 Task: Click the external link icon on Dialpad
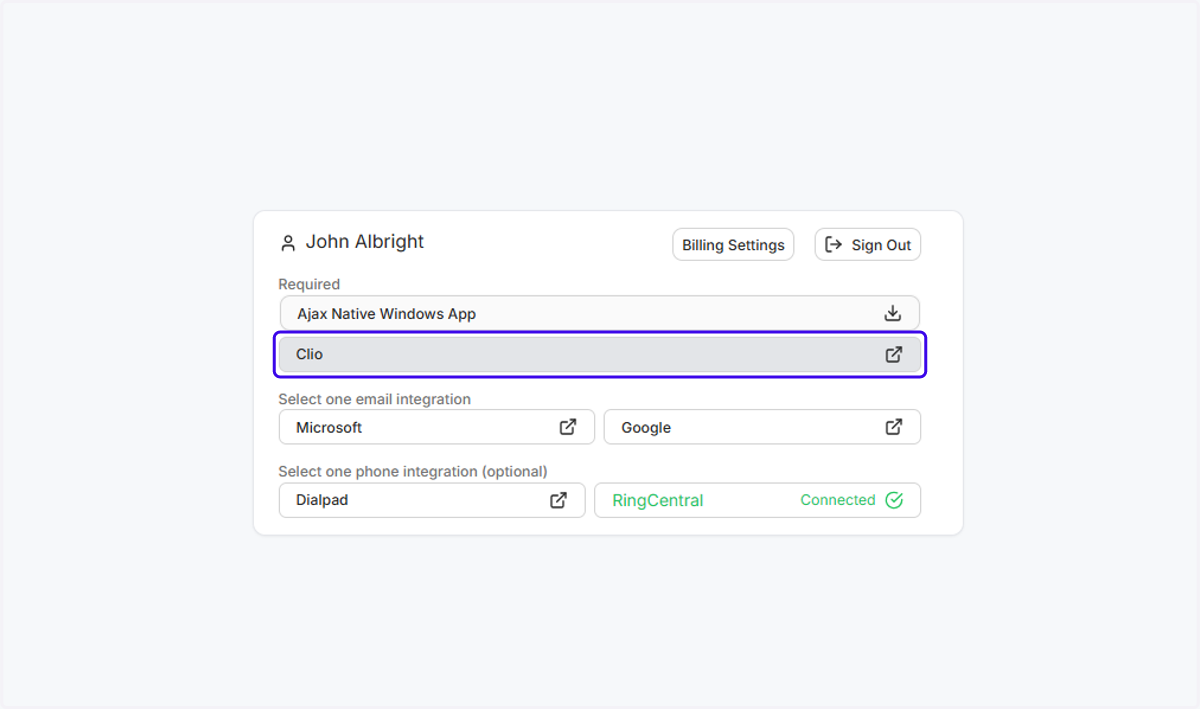(x=559, y=500)
